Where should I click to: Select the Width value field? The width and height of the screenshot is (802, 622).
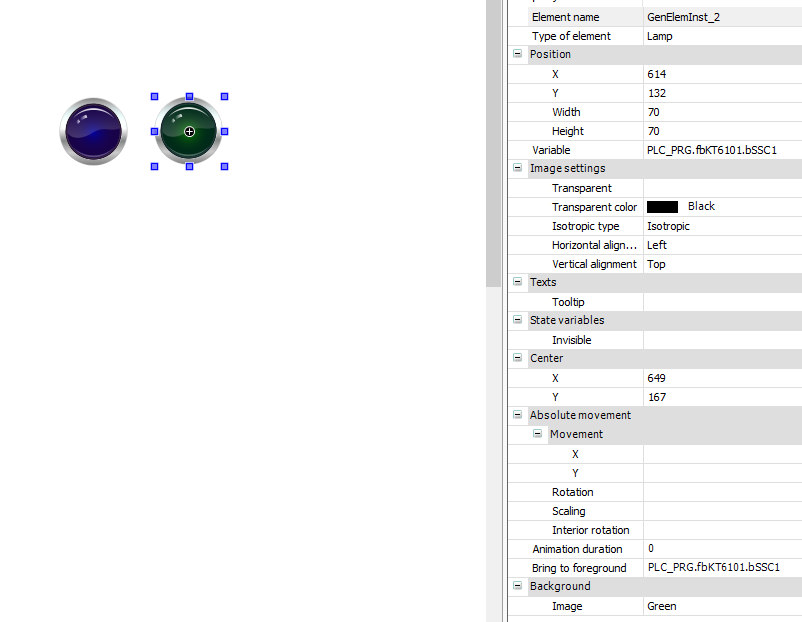point(722,112)
